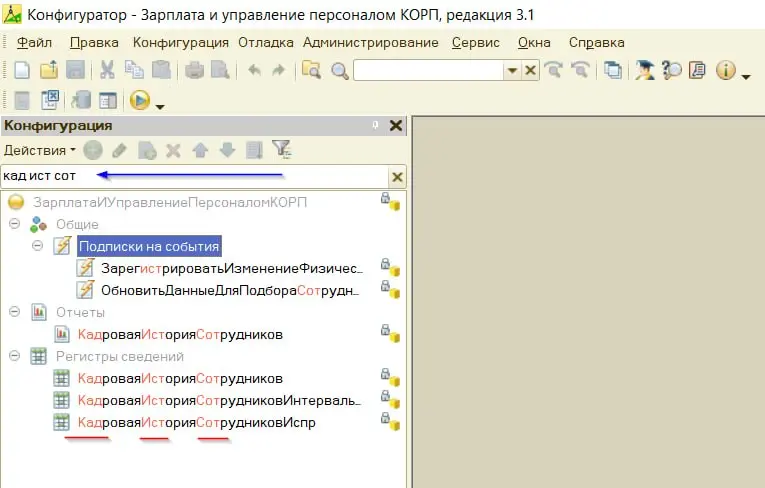Clear the toolbar search field
The width and height of the screenshot is (765, 488).
(x=530, y=71)
